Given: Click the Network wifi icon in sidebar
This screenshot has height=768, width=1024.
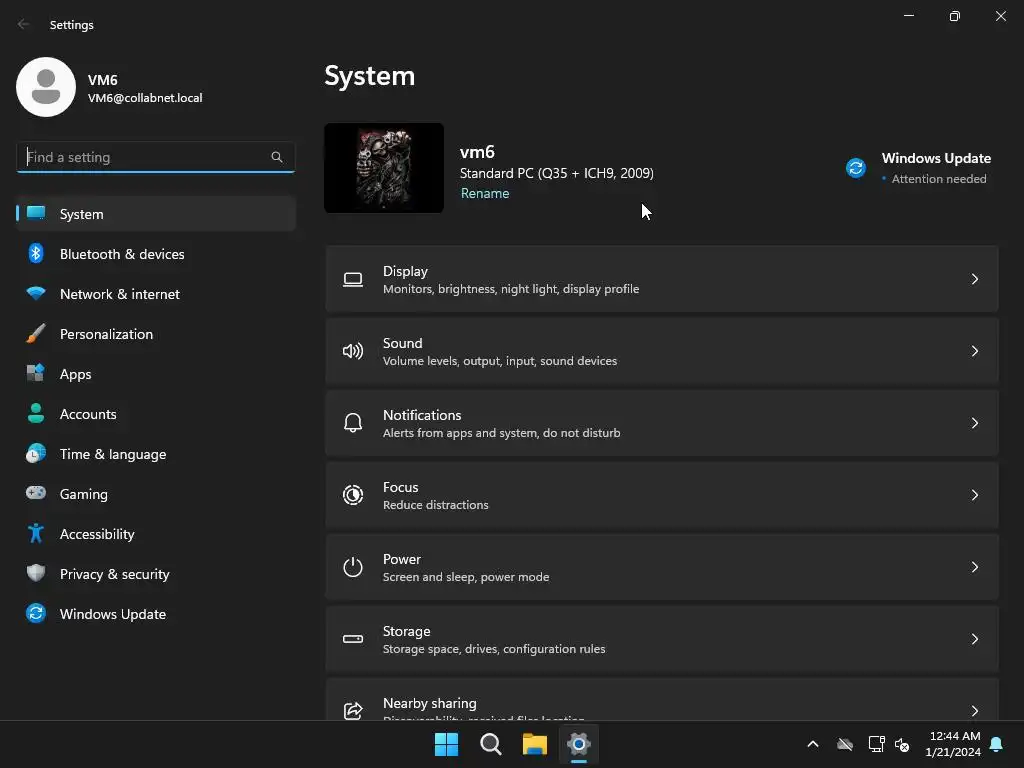Looking at the screenshot, I should (36, 293).
